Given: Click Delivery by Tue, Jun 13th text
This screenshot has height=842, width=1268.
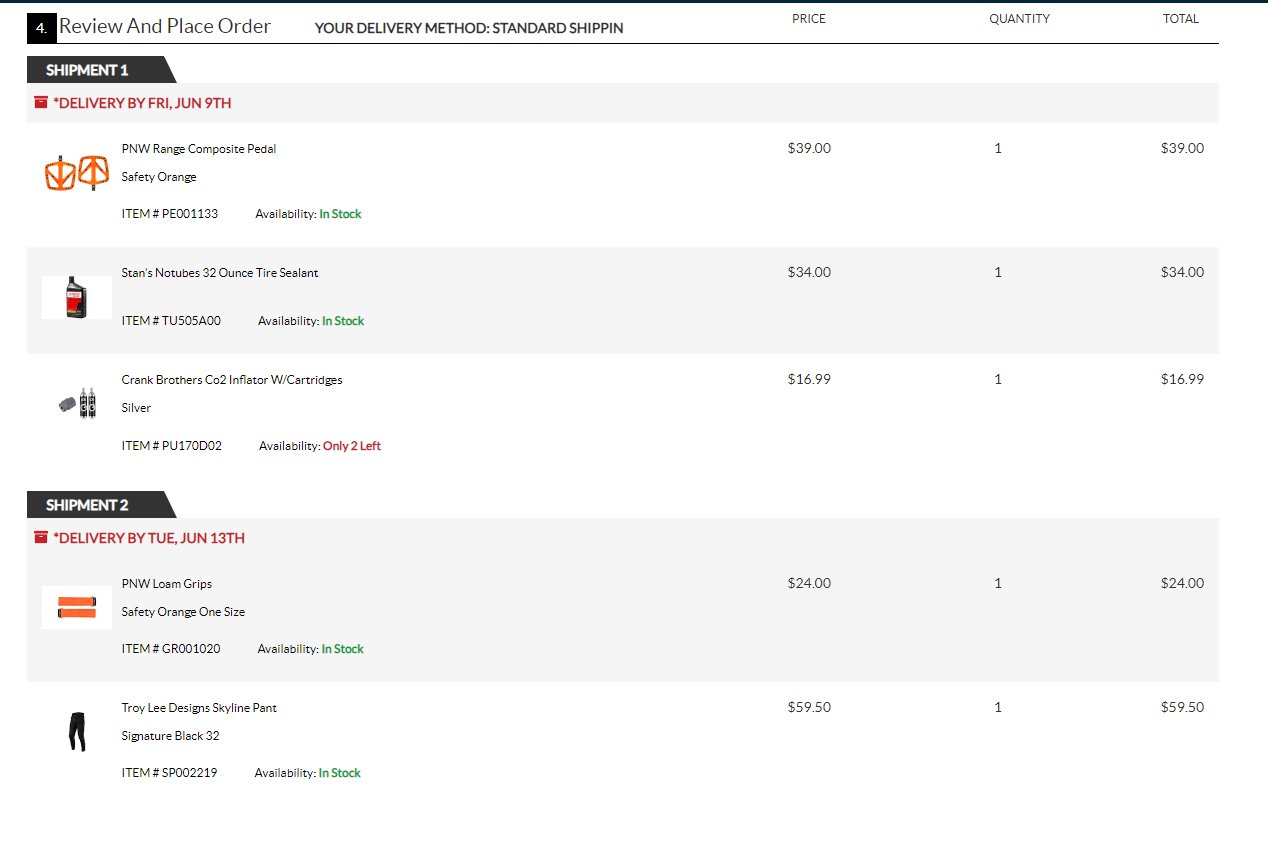Looking at the screenshot, I should [149, 538].
